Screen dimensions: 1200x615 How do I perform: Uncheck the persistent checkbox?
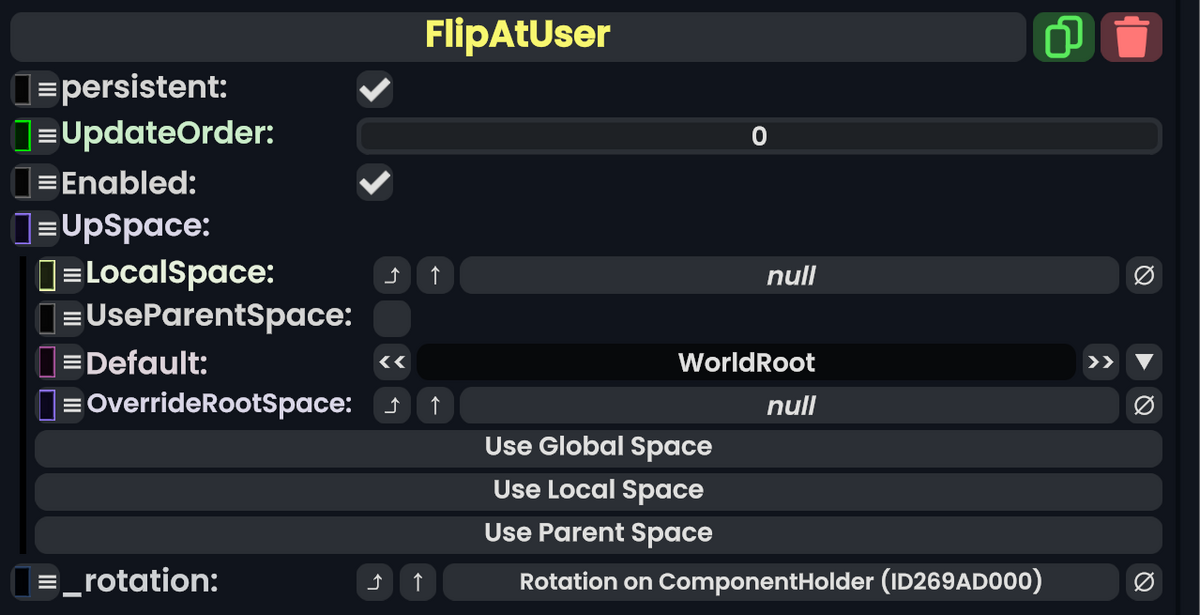(375, 90)
